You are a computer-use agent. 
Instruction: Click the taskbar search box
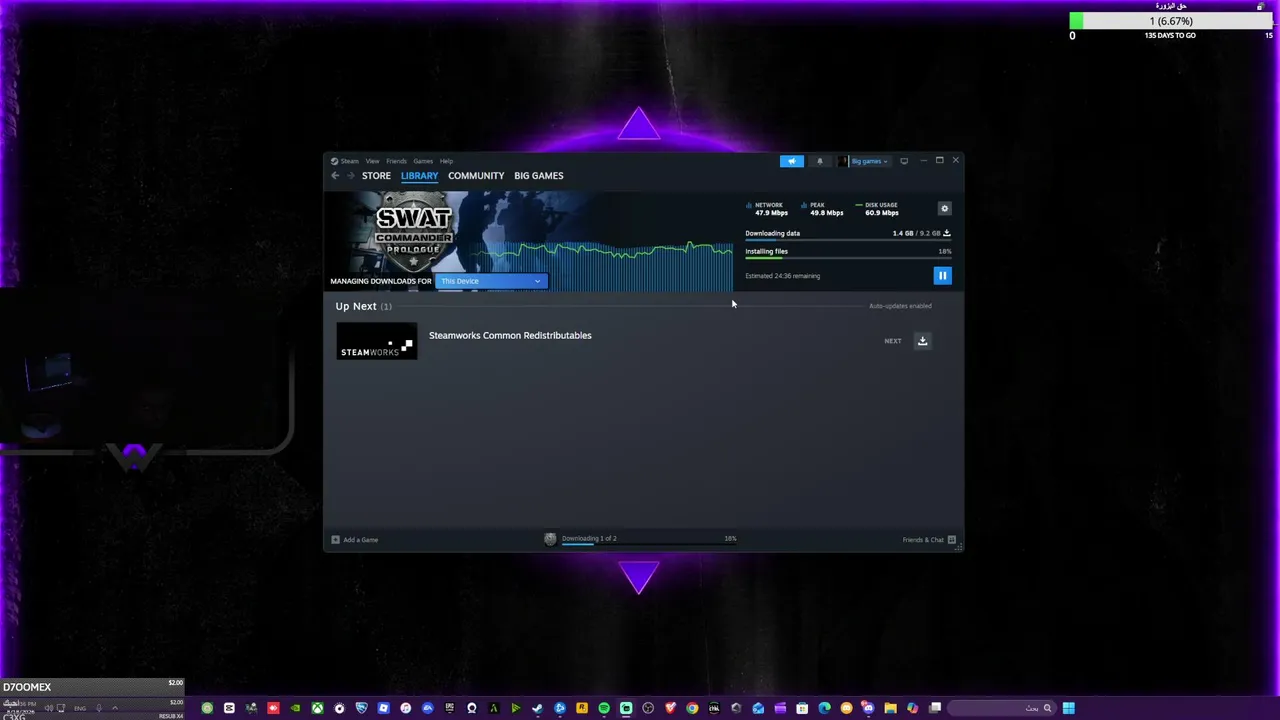pyautogui.click(x=1002, y=709)
